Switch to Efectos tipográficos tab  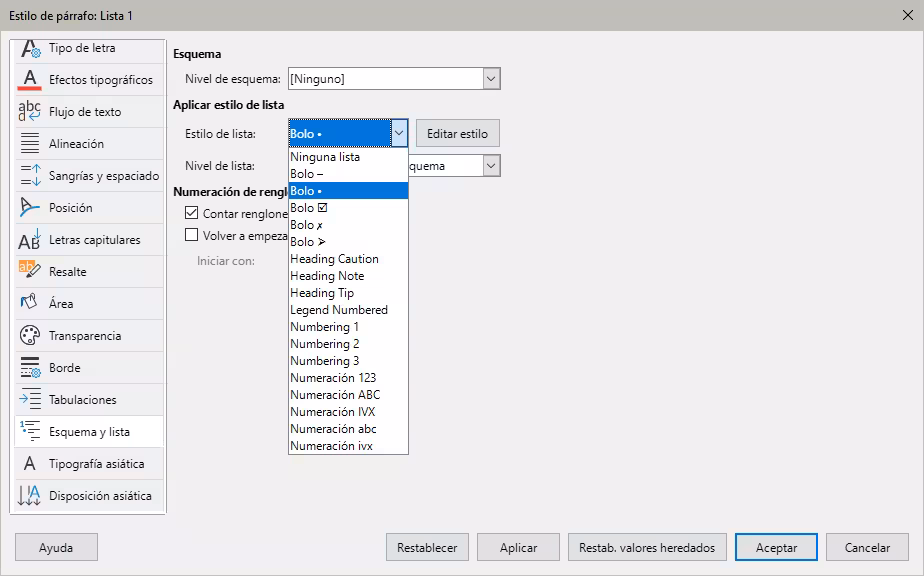89,80
